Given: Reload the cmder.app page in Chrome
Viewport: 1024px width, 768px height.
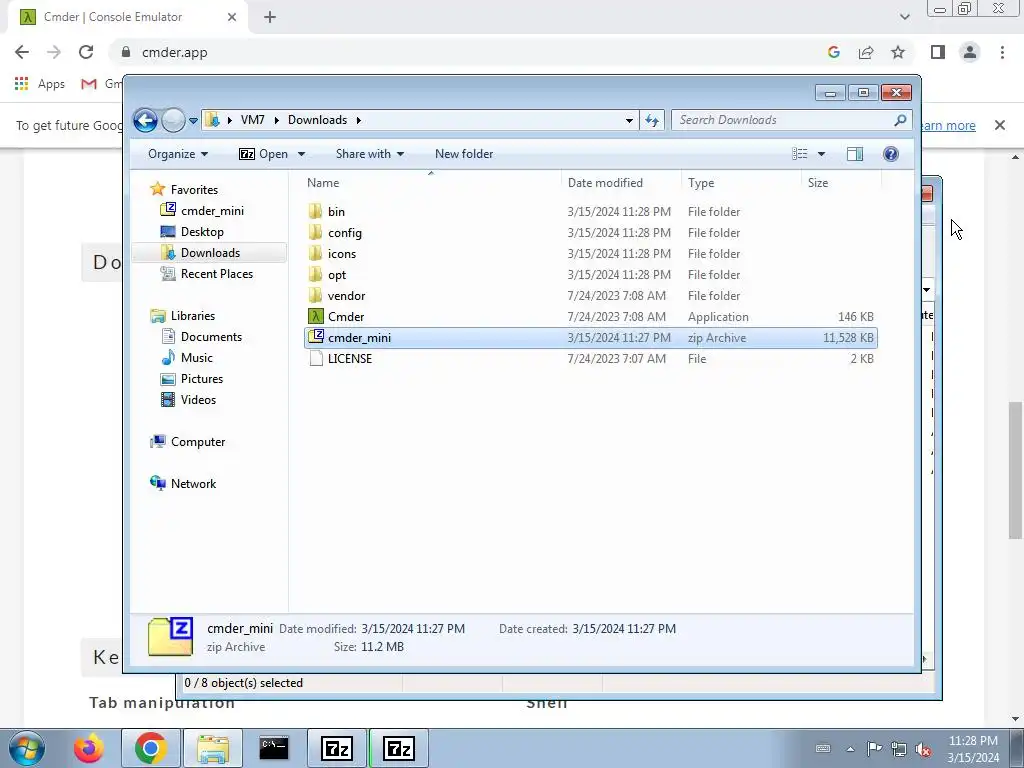Looking at the screenshot, I should (x=86, y=52).
